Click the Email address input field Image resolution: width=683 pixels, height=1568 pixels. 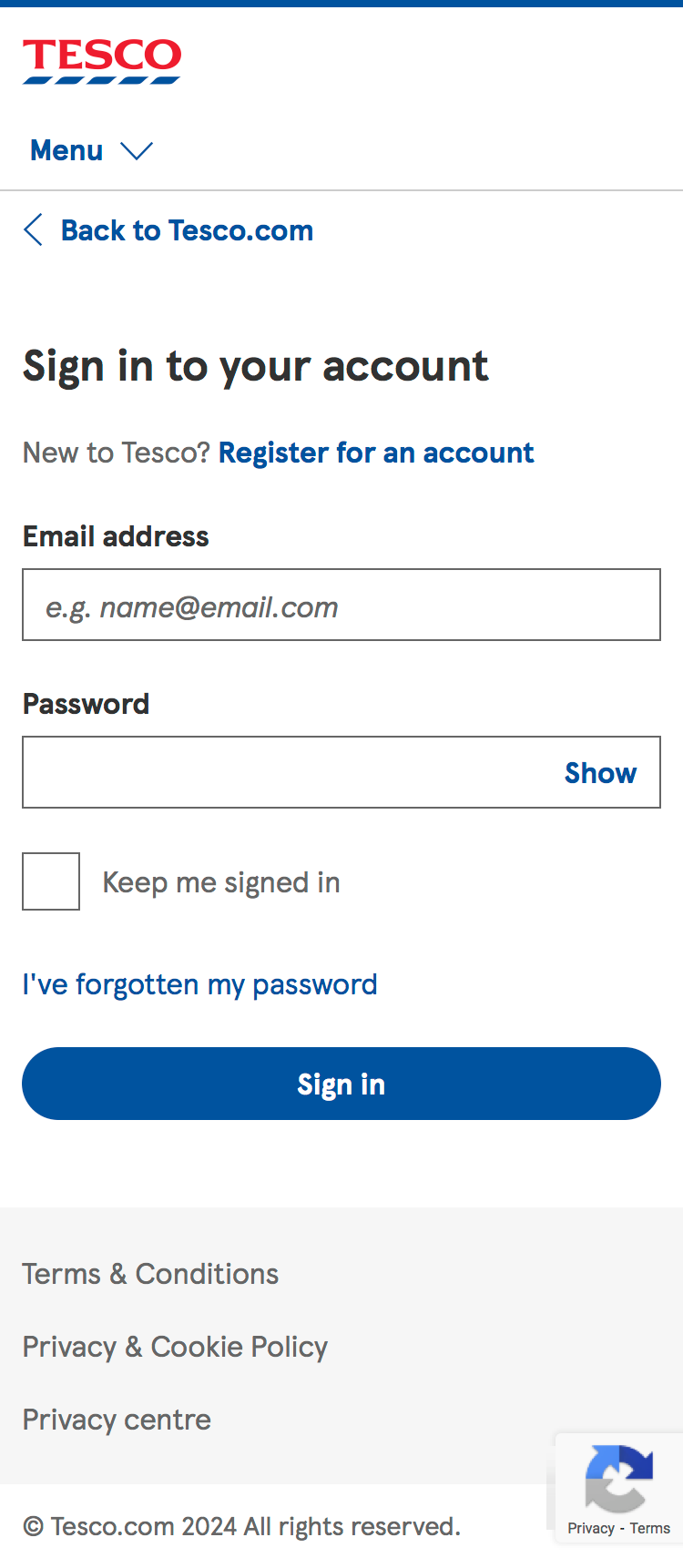pos(341,605)
